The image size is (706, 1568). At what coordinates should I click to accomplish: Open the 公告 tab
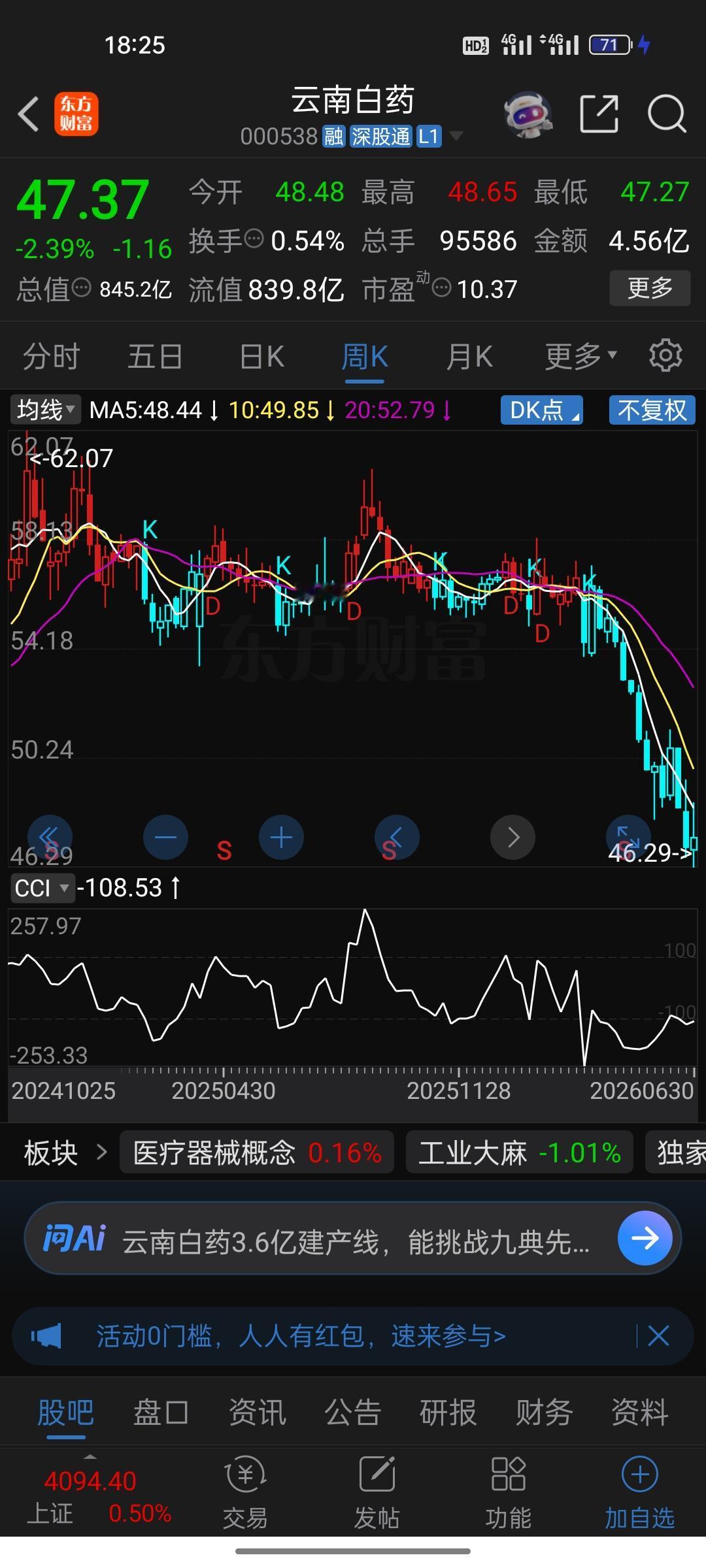pyautogui.click(x=353, y=1413)
